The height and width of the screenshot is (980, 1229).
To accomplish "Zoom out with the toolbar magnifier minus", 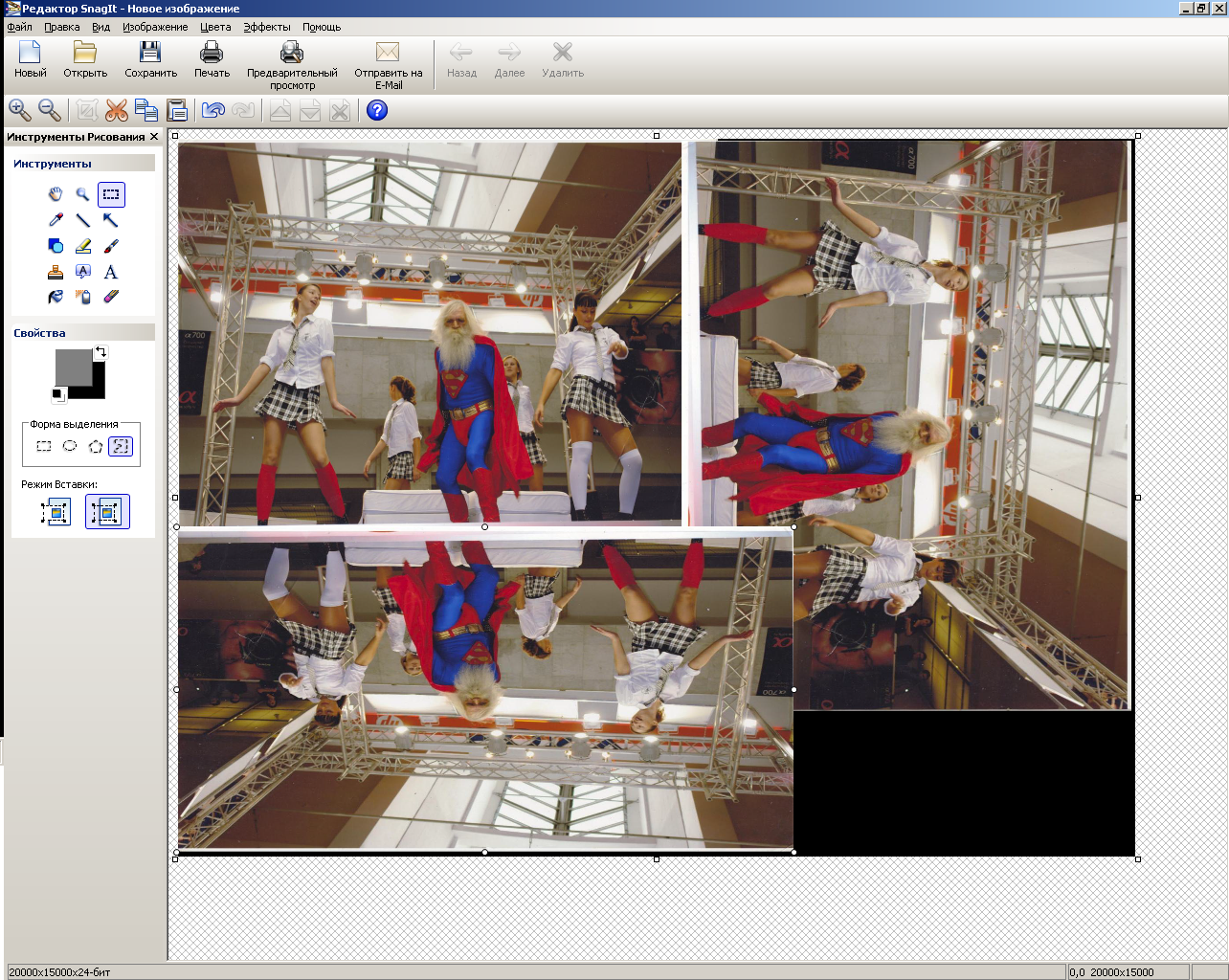I will [x=50, y=111].
